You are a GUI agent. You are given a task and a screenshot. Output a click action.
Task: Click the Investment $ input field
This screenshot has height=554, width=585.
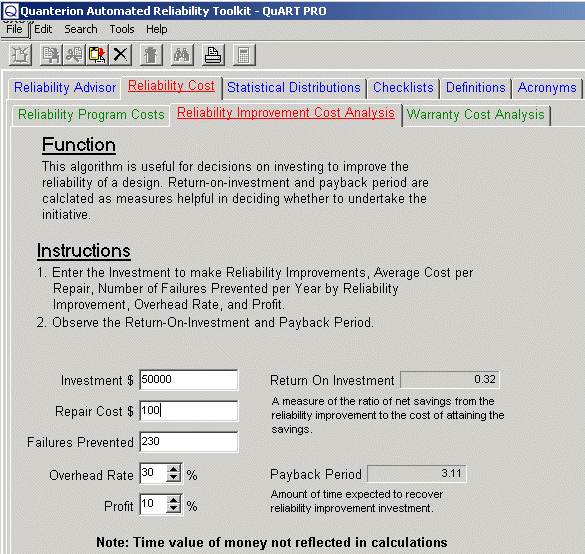pos(189,380)
